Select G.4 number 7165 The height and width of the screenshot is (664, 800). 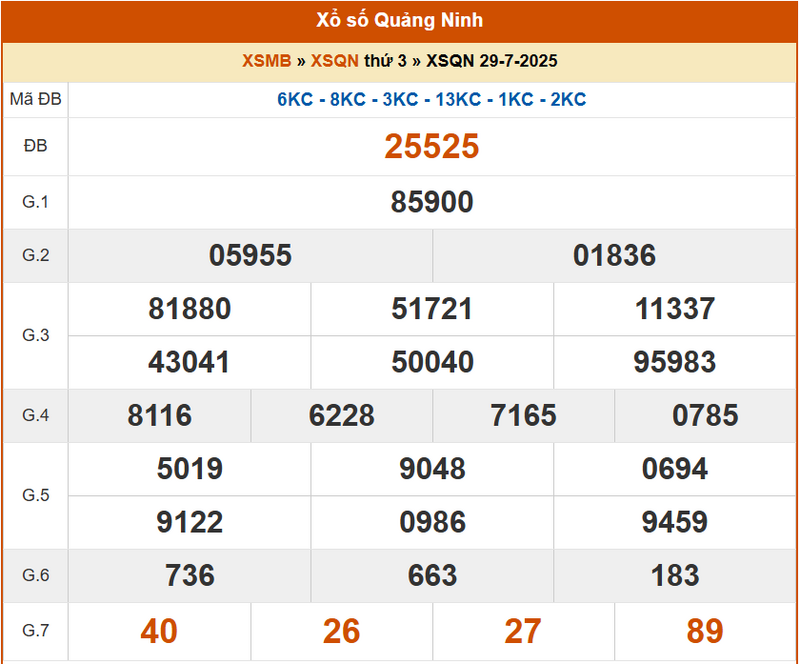[523, 415]
